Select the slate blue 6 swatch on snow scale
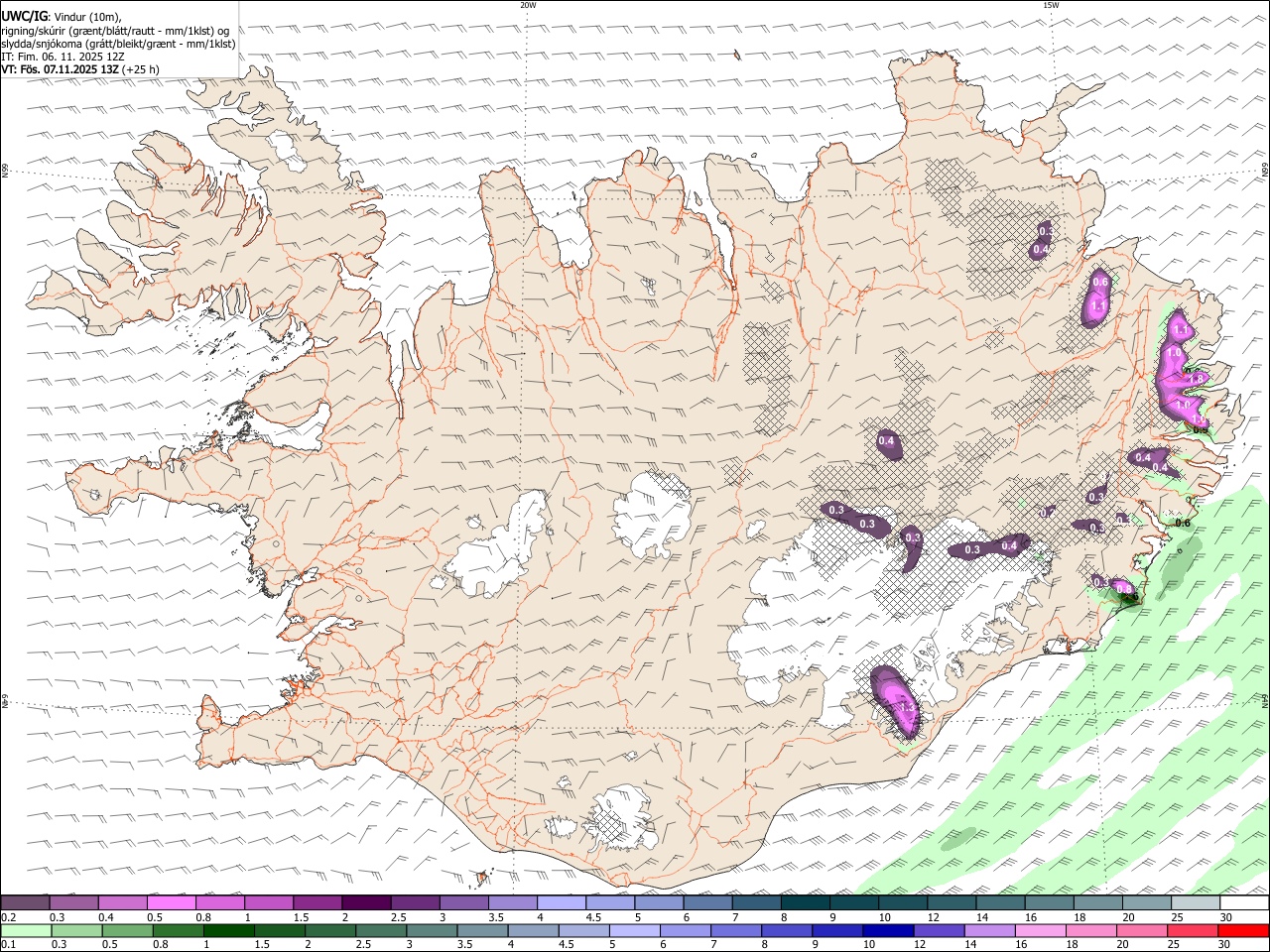 pyautogui.click(x=707, y=903)
